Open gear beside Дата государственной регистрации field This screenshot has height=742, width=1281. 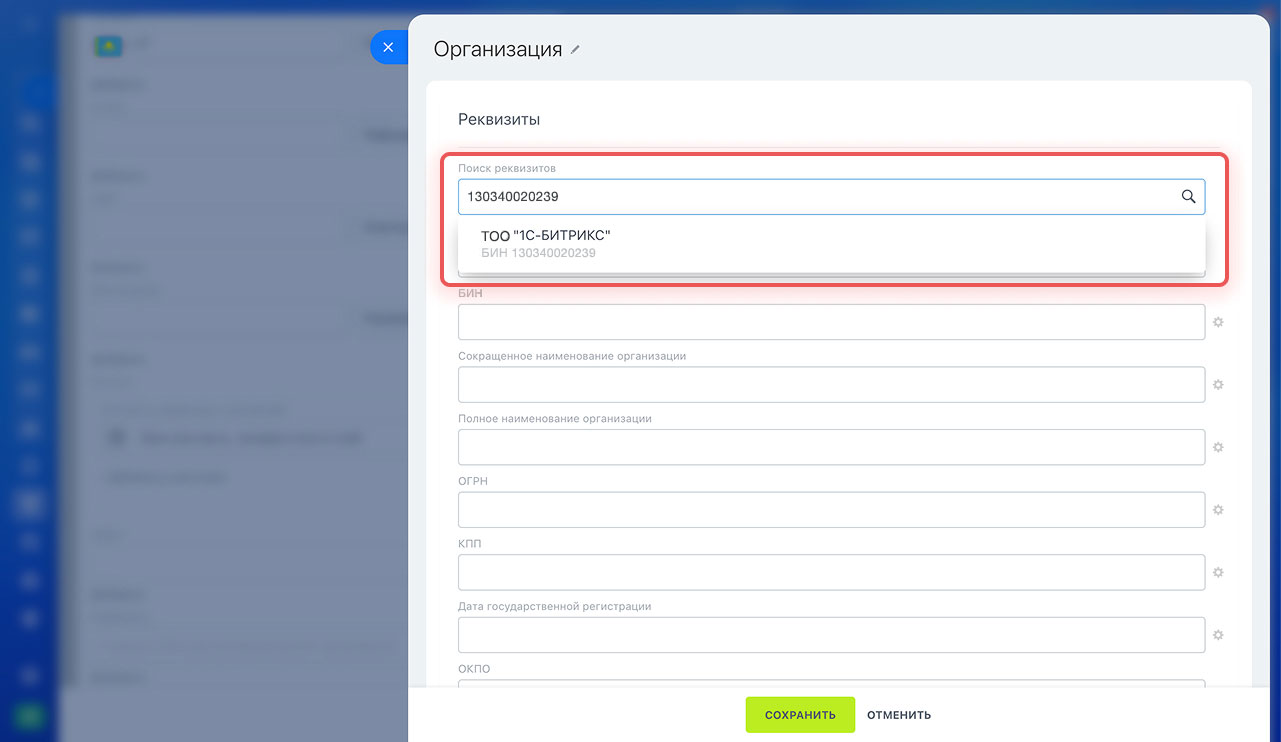coord(1218,635)
